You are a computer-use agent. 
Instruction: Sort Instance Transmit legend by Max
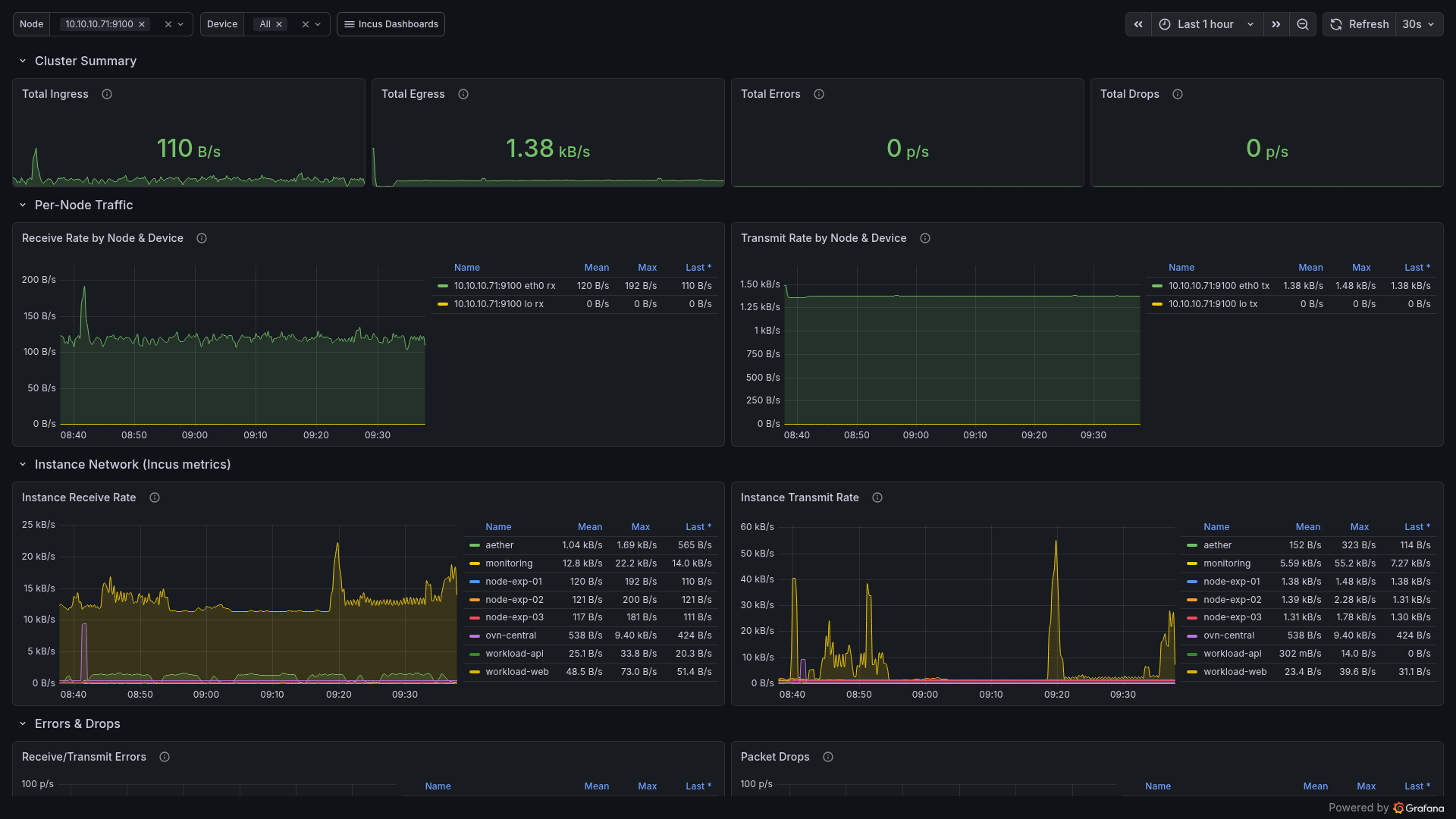[1359, 527]
